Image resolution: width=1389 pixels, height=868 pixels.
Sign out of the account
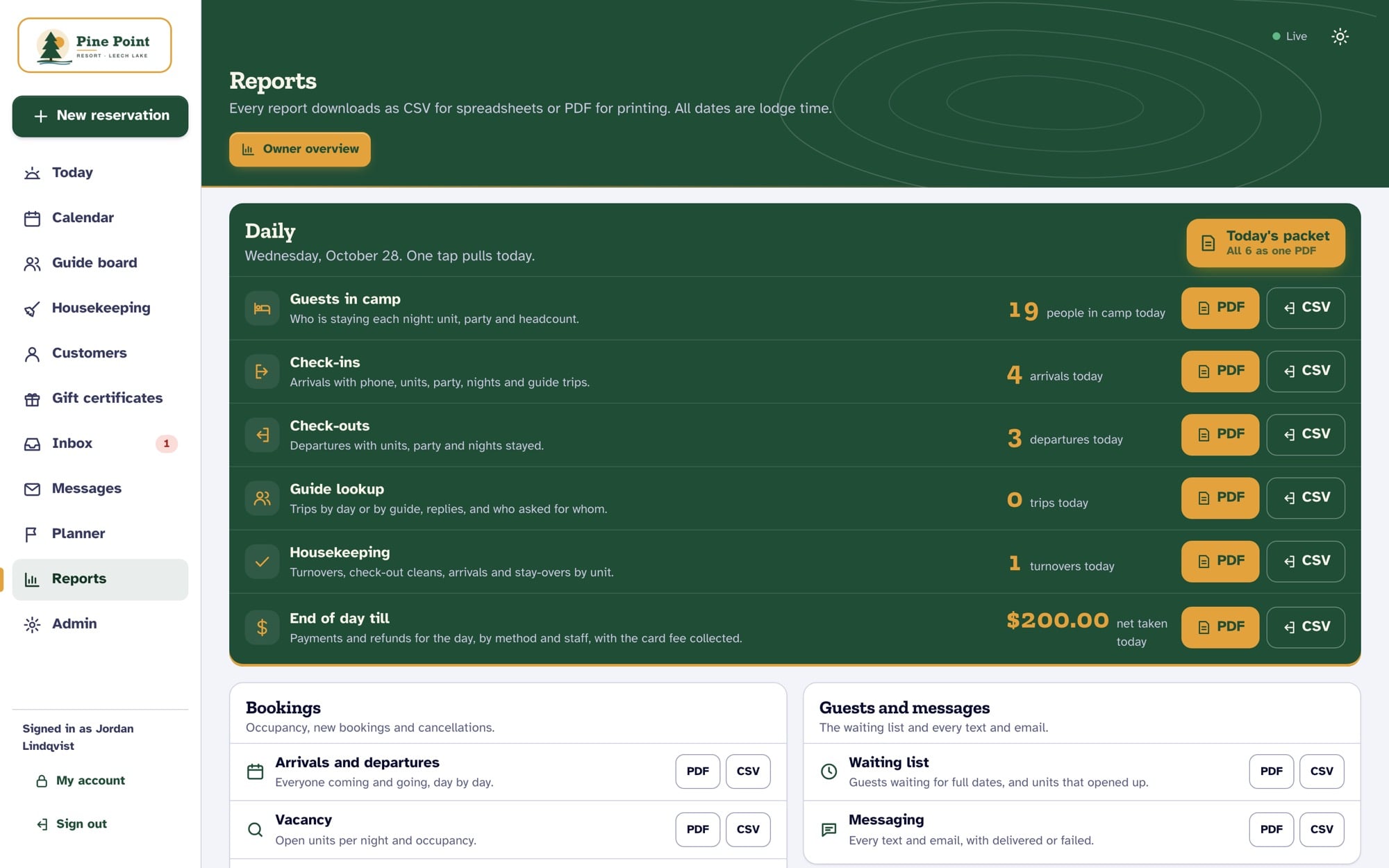(72, 824)
